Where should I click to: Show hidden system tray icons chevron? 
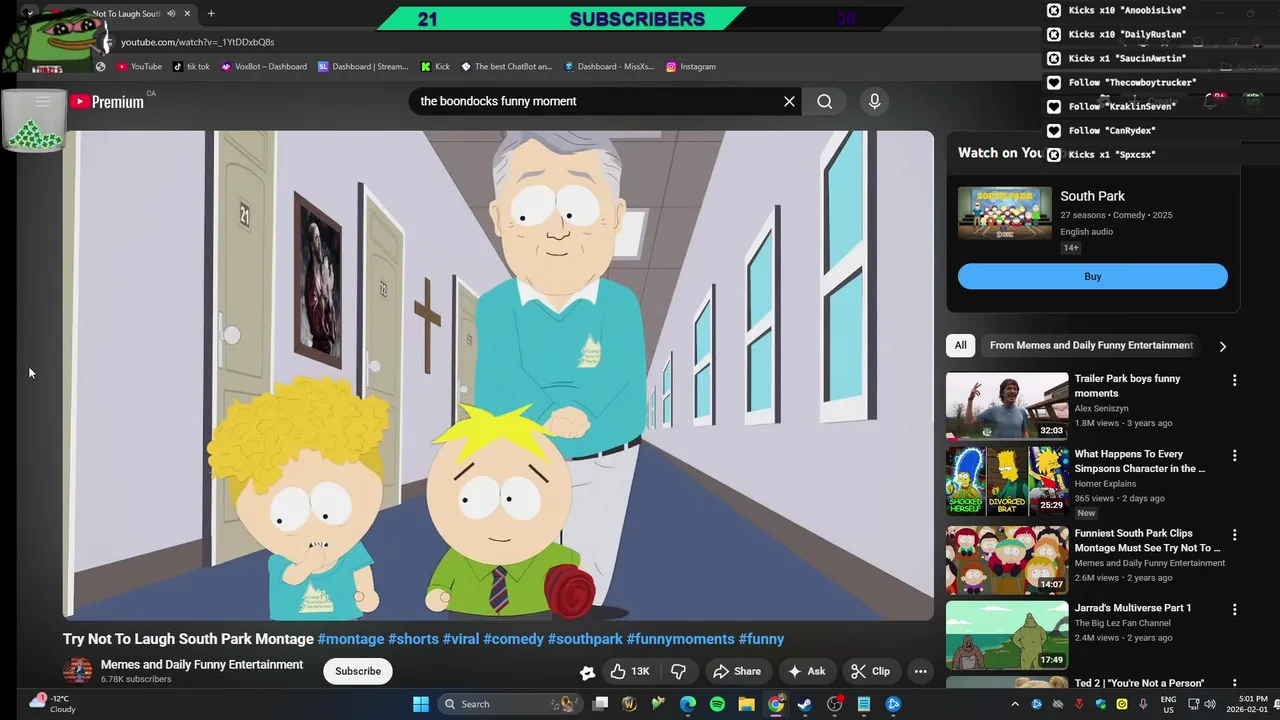pos(1015,704)
